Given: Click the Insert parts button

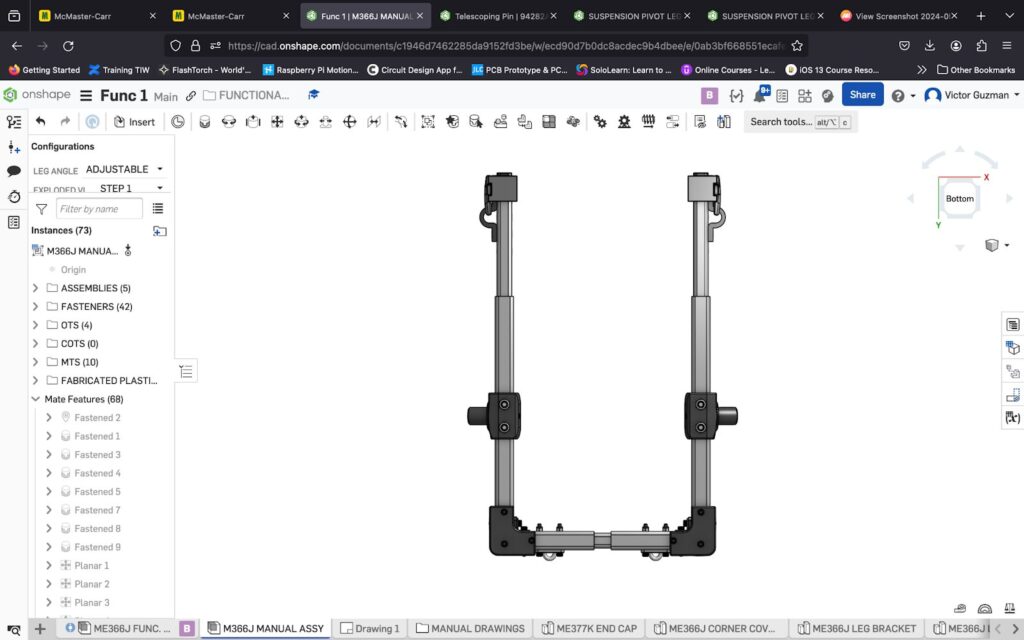Looking at the screenshot, I should tap(134, 122).
